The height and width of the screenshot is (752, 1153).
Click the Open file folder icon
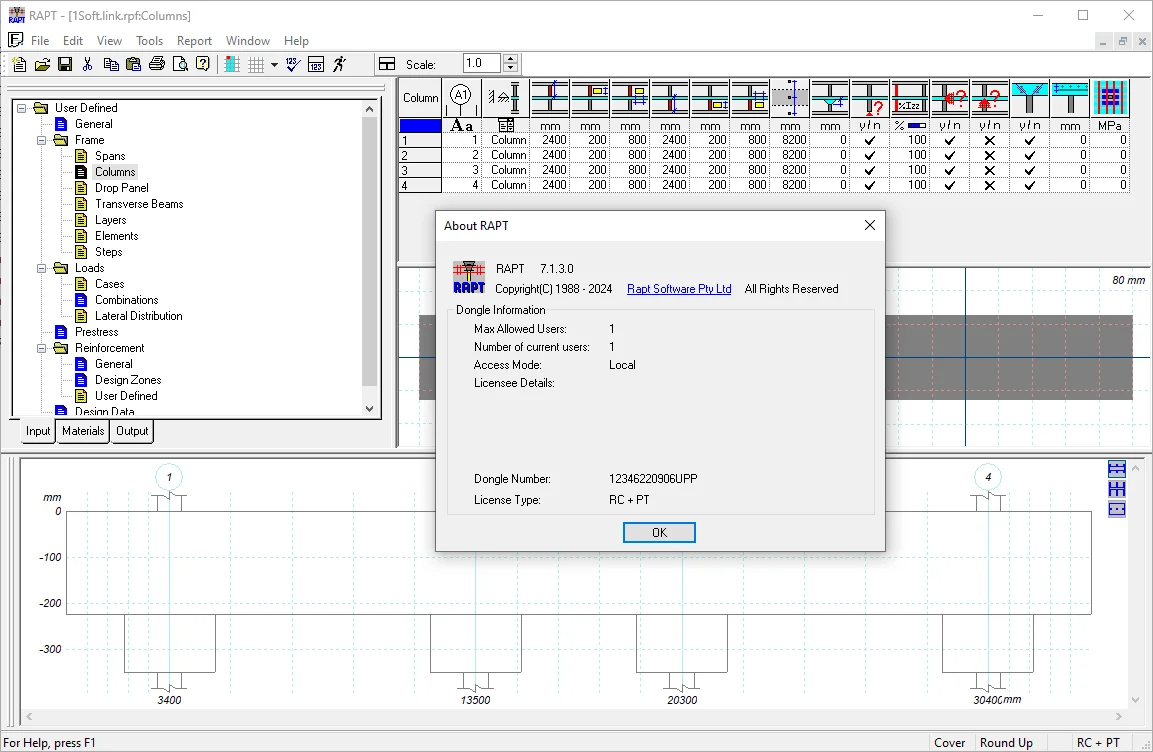point(43,65)
